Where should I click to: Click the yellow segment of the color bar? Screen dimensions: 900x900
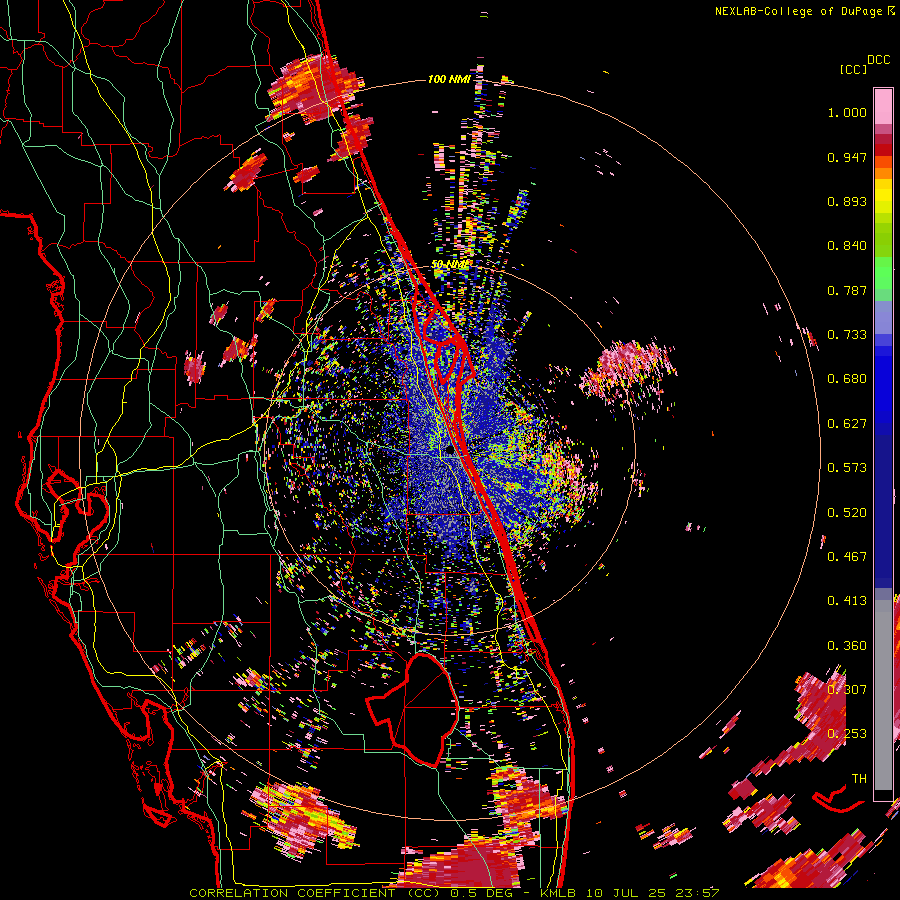pos(883,196)
